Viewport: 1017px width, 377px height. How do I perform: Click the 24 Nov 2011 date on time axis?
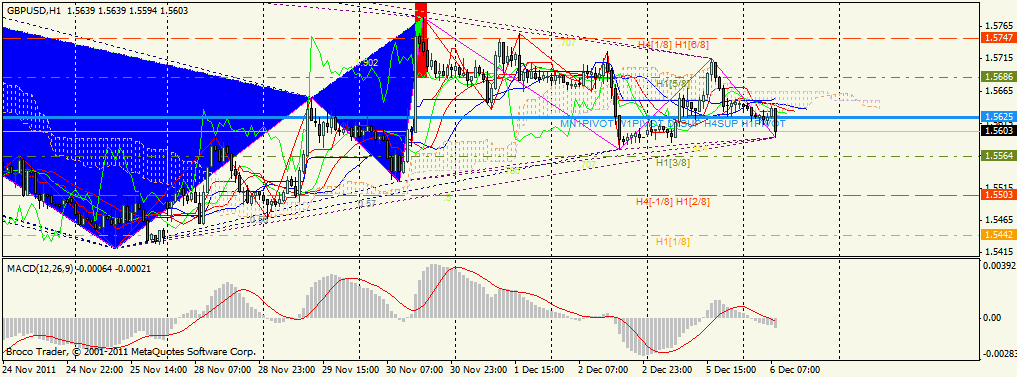pyautogui.click(x=29, y=369)
